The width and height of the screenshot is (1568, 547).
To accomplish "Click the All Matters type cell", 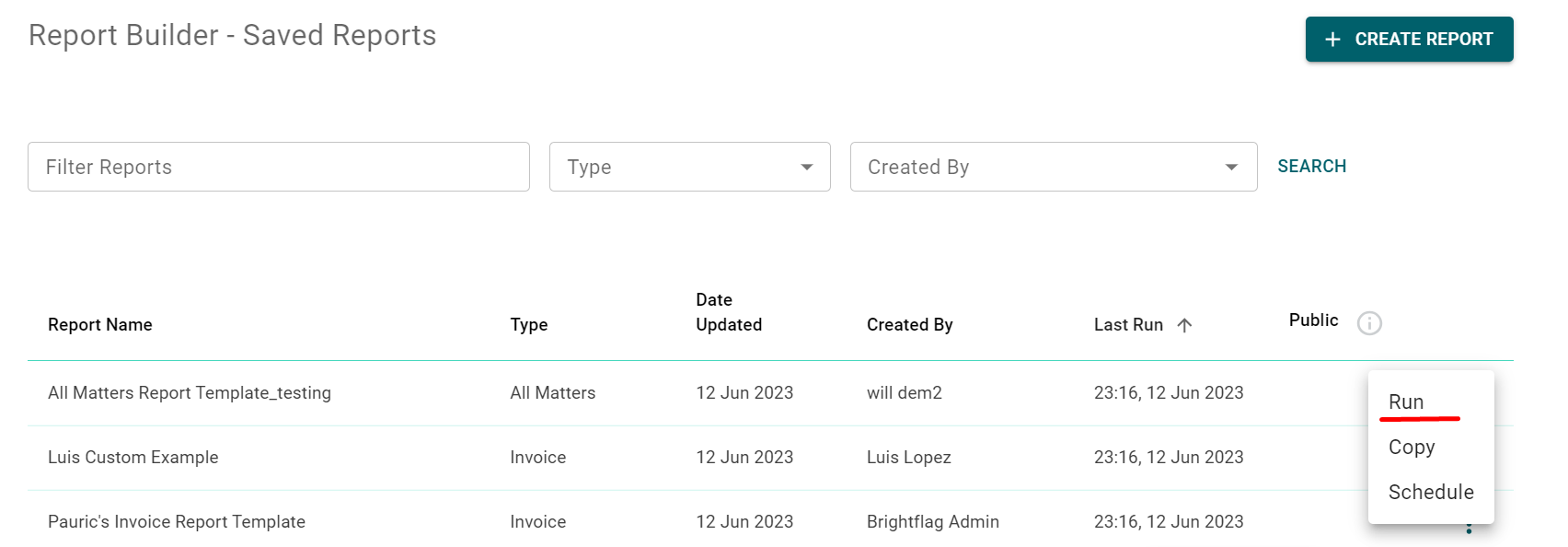I will coord(553,393).
